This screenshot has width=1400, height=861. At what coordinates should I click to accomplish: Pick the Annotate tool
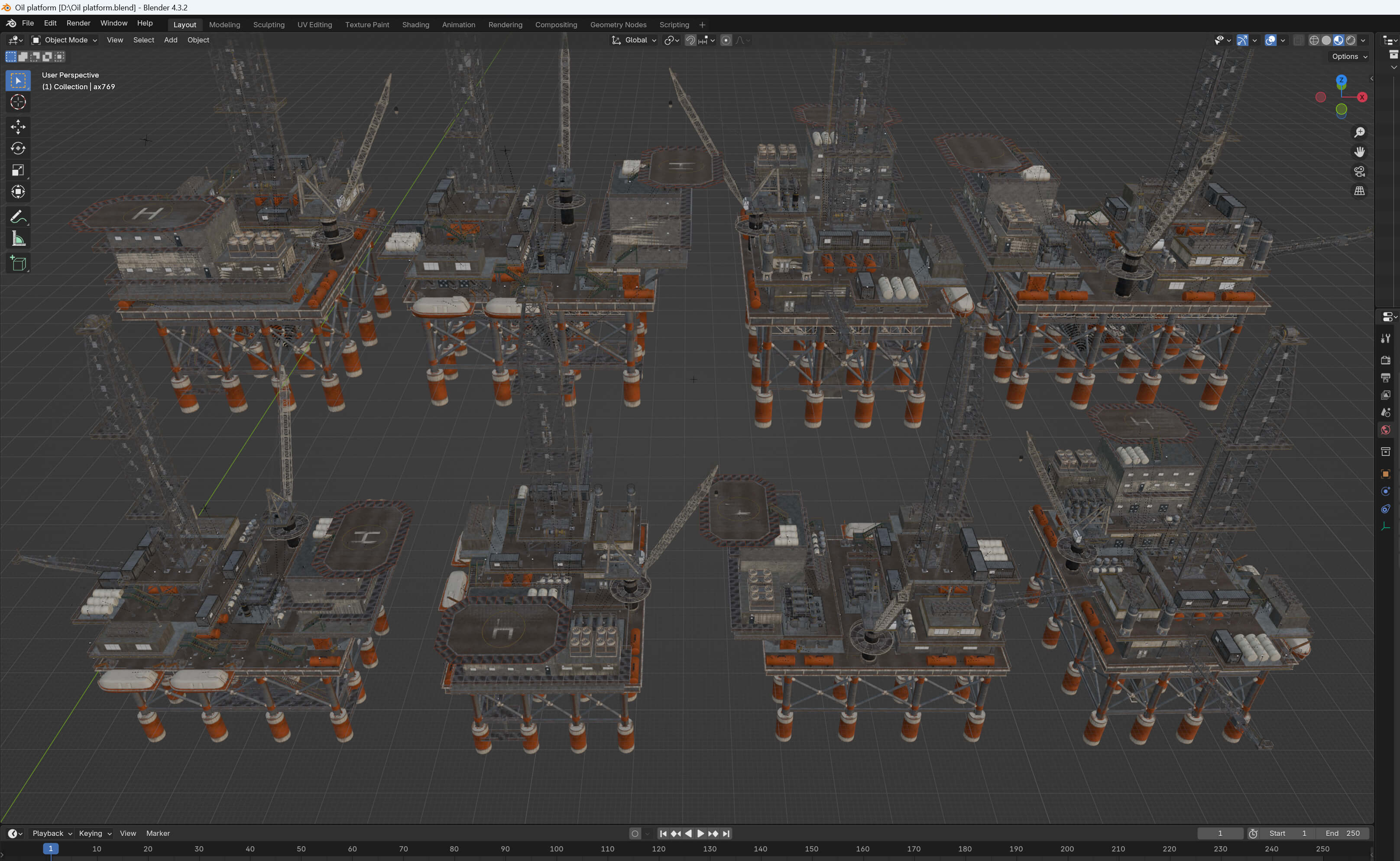[18, 217]
